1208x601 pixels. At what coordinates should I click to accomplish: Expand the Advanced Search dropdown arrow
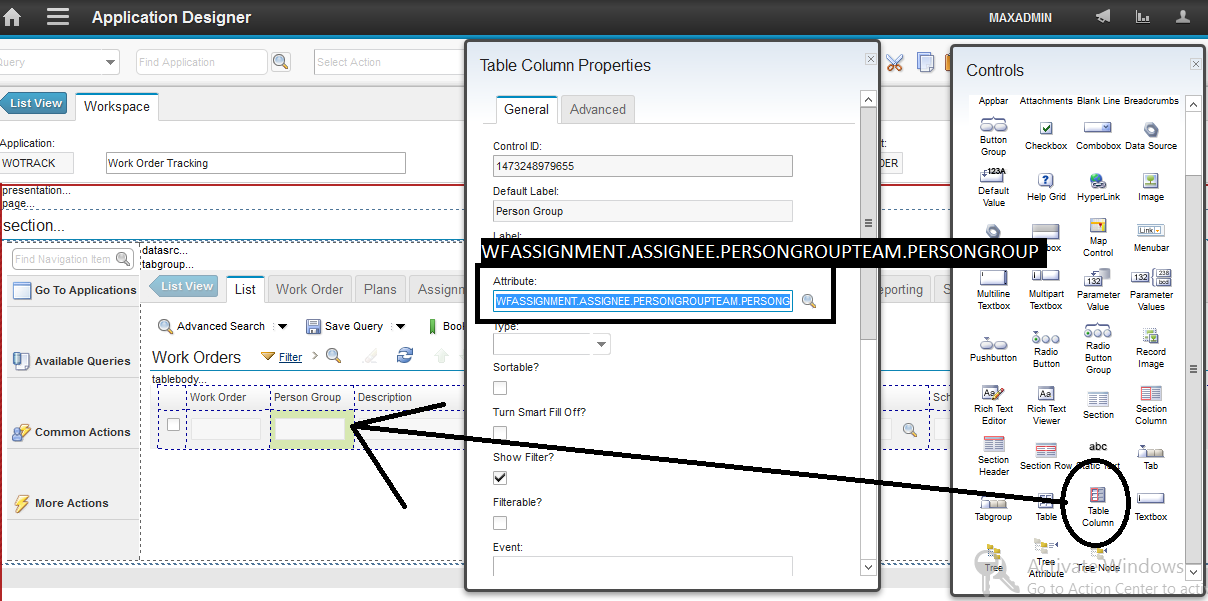pyautogui.click(x=282, y=325)
